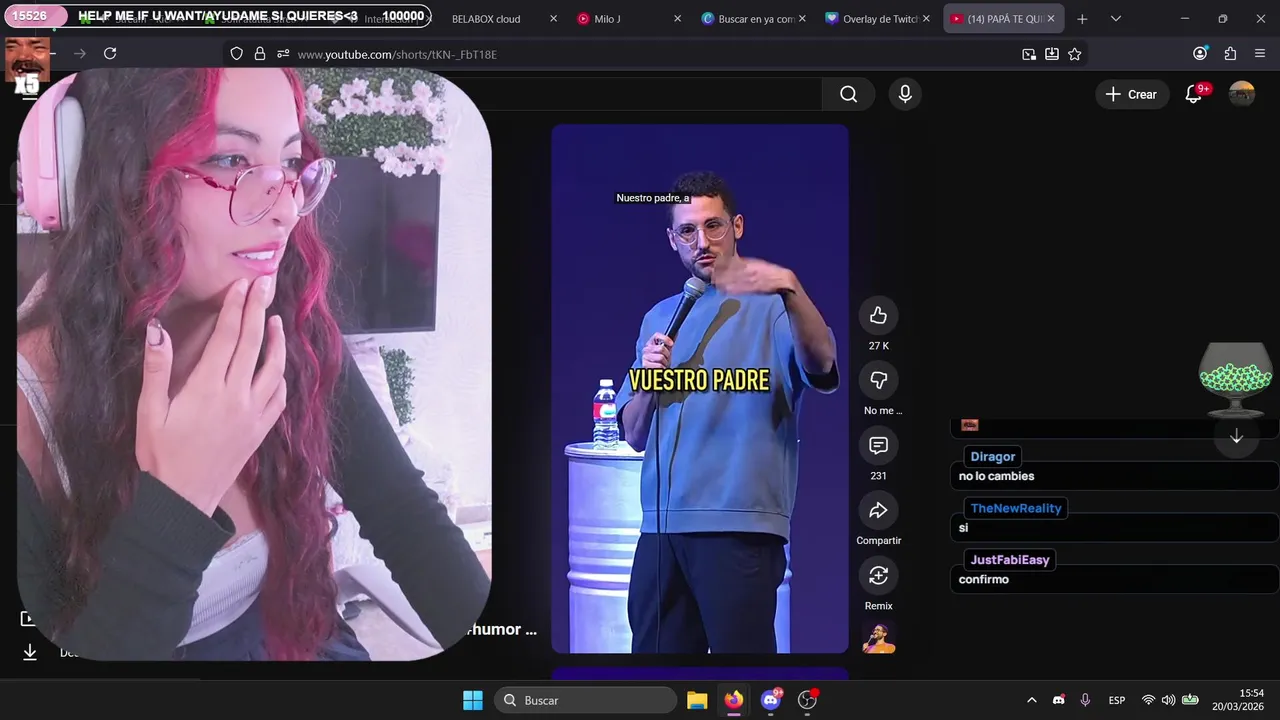
Task: Like the YouTube Short
Action: [x=878, y=316]
